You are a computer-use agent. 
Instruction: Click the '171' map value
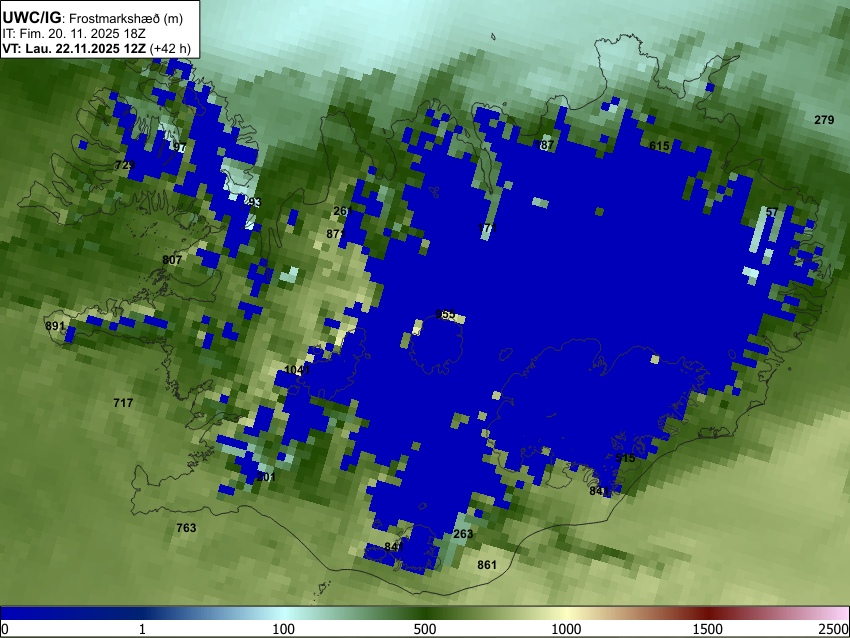(x=487, y=228)
